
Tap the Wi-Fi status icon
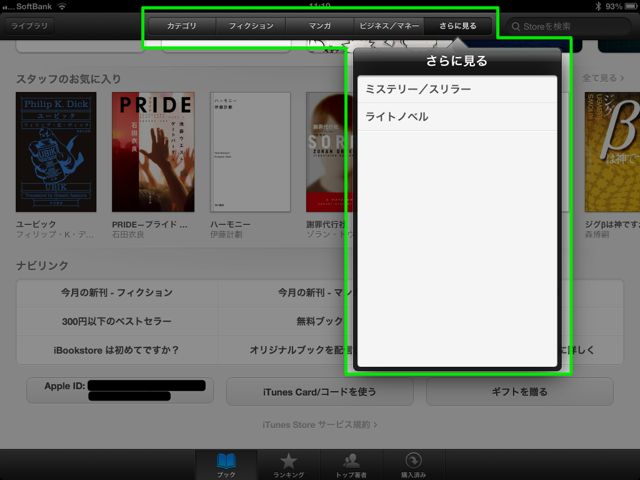pos(62,6)
